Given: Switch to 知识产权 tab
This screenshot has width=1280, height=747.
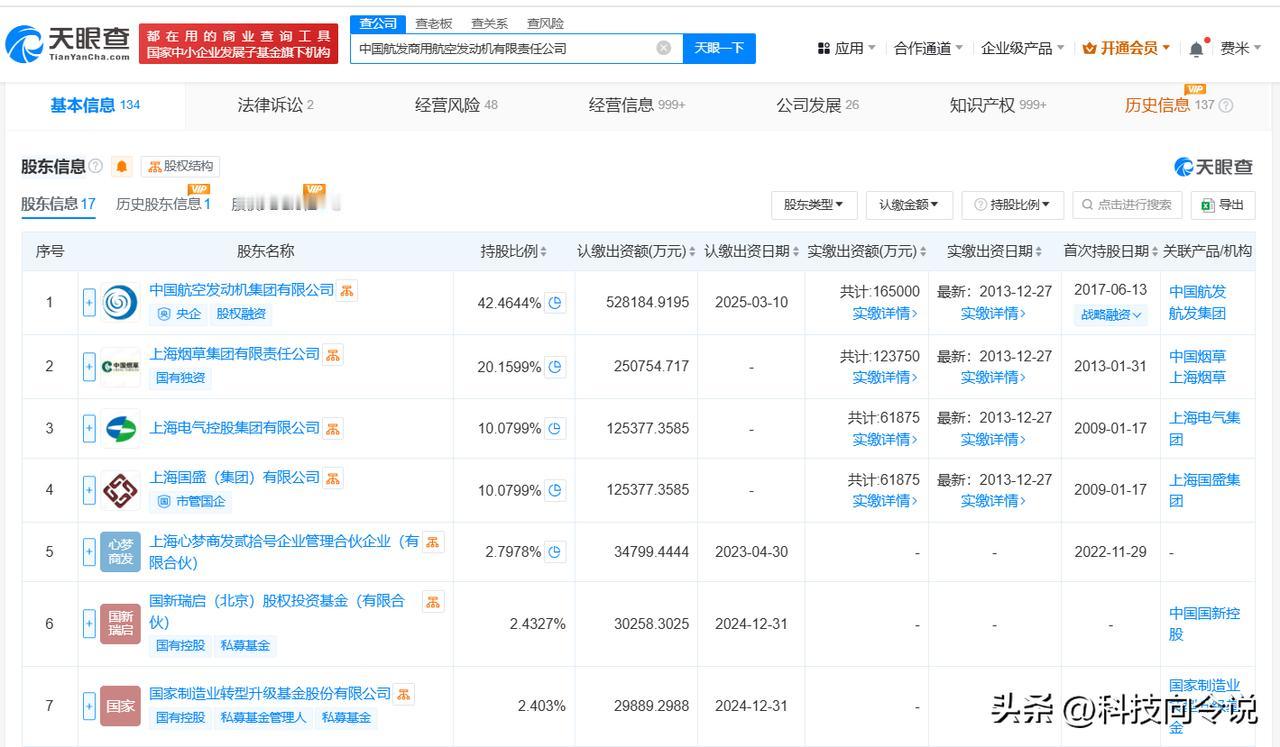Looking at the screenshot, I should point(998,105).
